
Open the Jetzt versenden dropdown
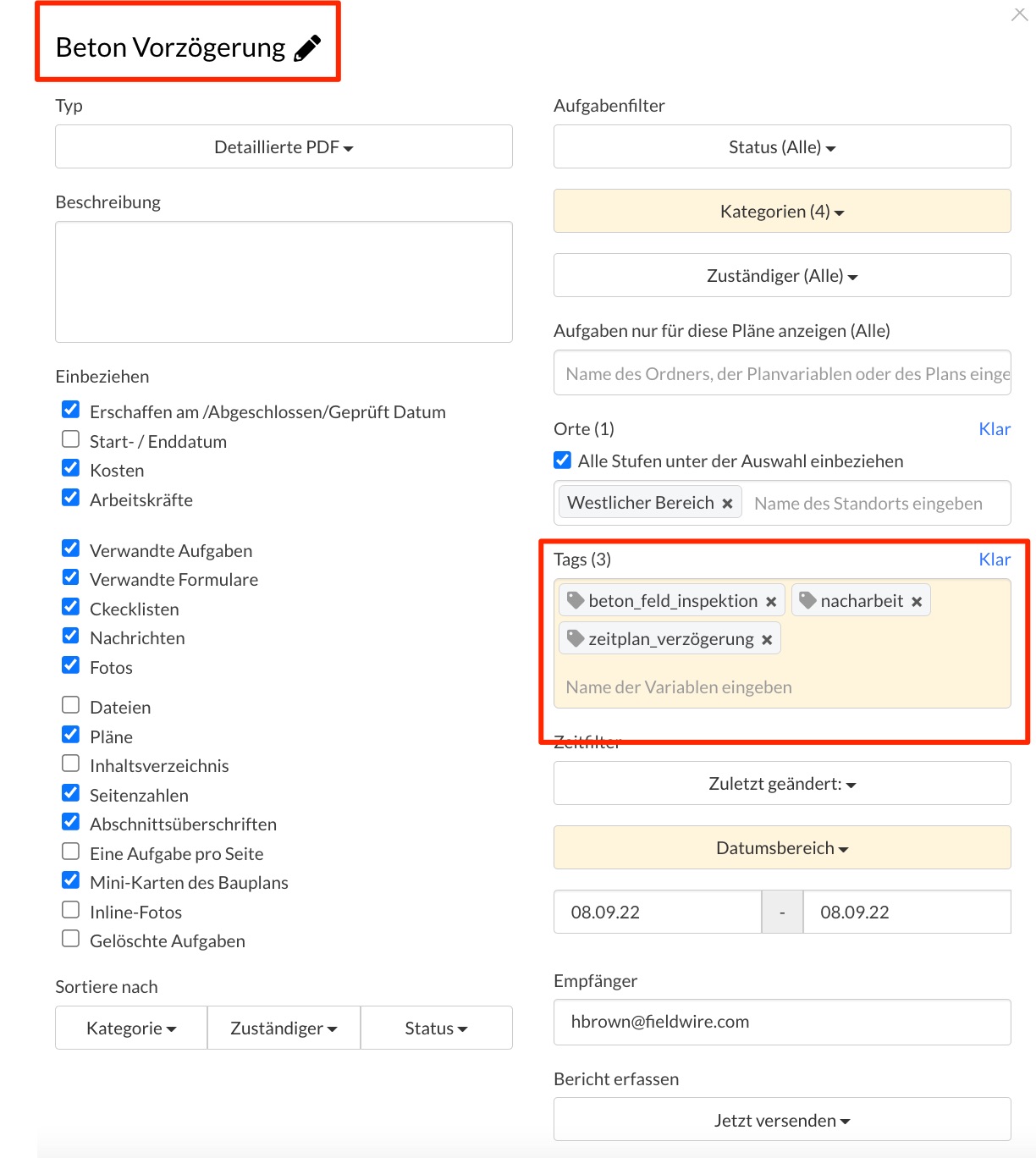(782, 1120)
